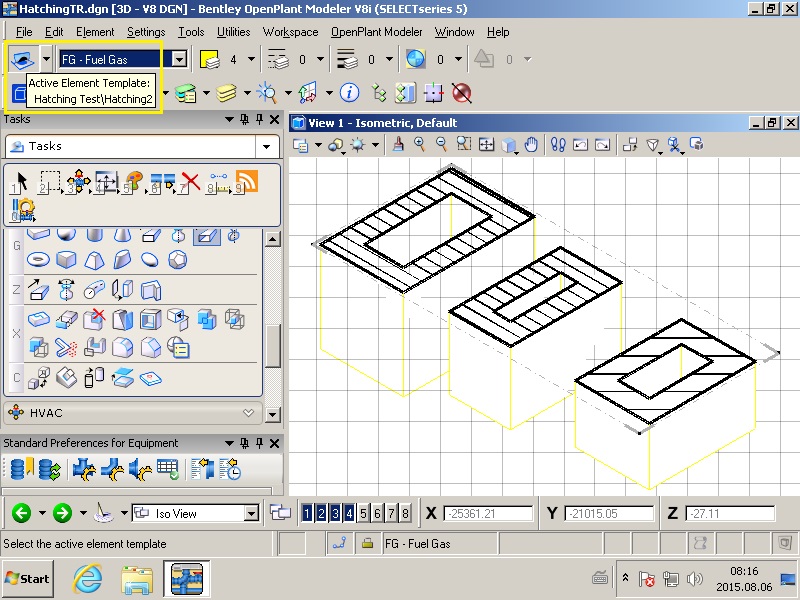Viewport: 800px width, 600px height.
Task: Click the taskbar clock showing 08:16
Action: [744, 571]
